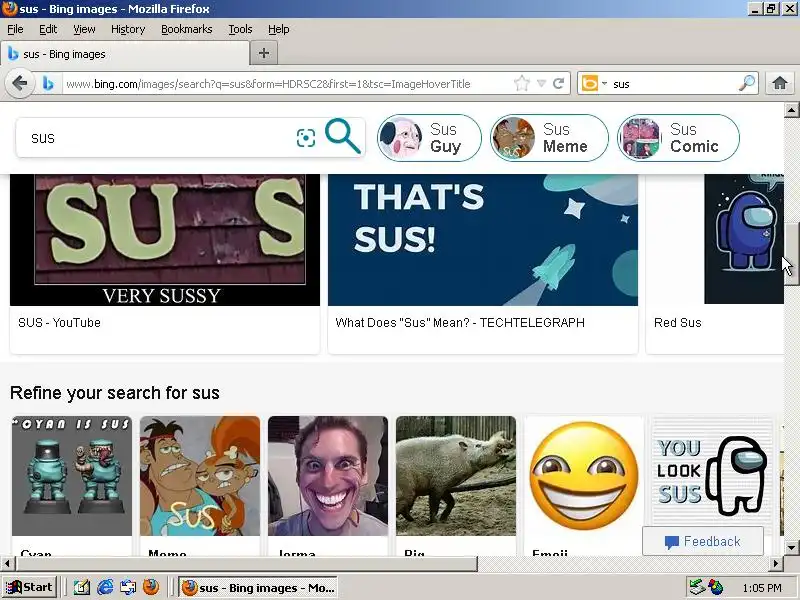The image size is (800, 600).
Task: Launch Internet Explorer from quick launch
Action: point(105,588)
